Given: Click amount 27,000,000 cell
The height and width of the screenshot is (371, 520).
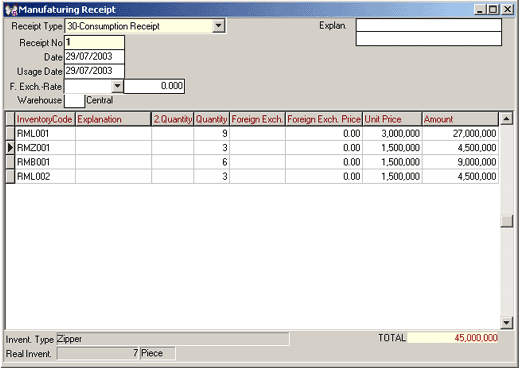Looking at the screenshot, I should [x=460, y=134].
